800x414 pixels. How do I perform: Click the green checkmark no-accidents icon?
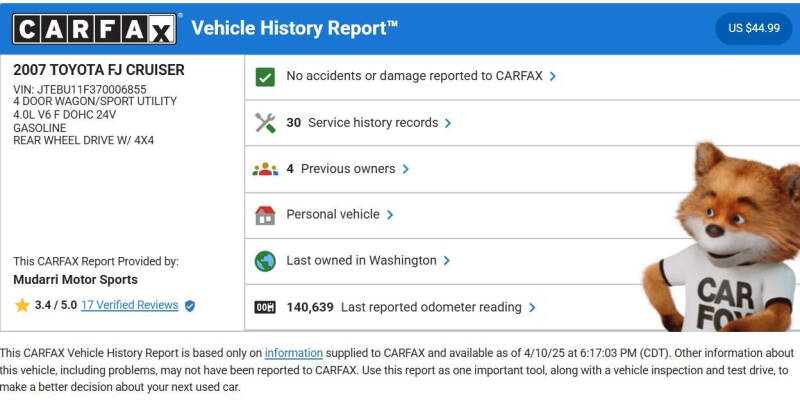click(265, 77)
